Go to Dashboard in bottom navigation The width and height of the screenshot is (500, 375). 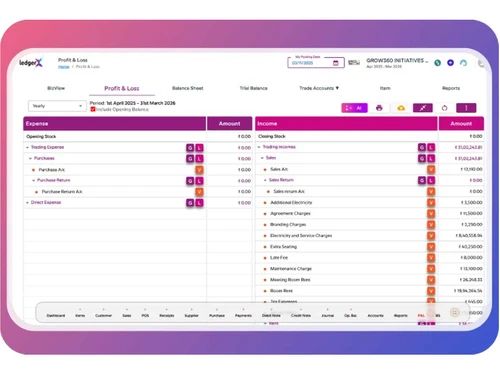click(x=56, y=315)
